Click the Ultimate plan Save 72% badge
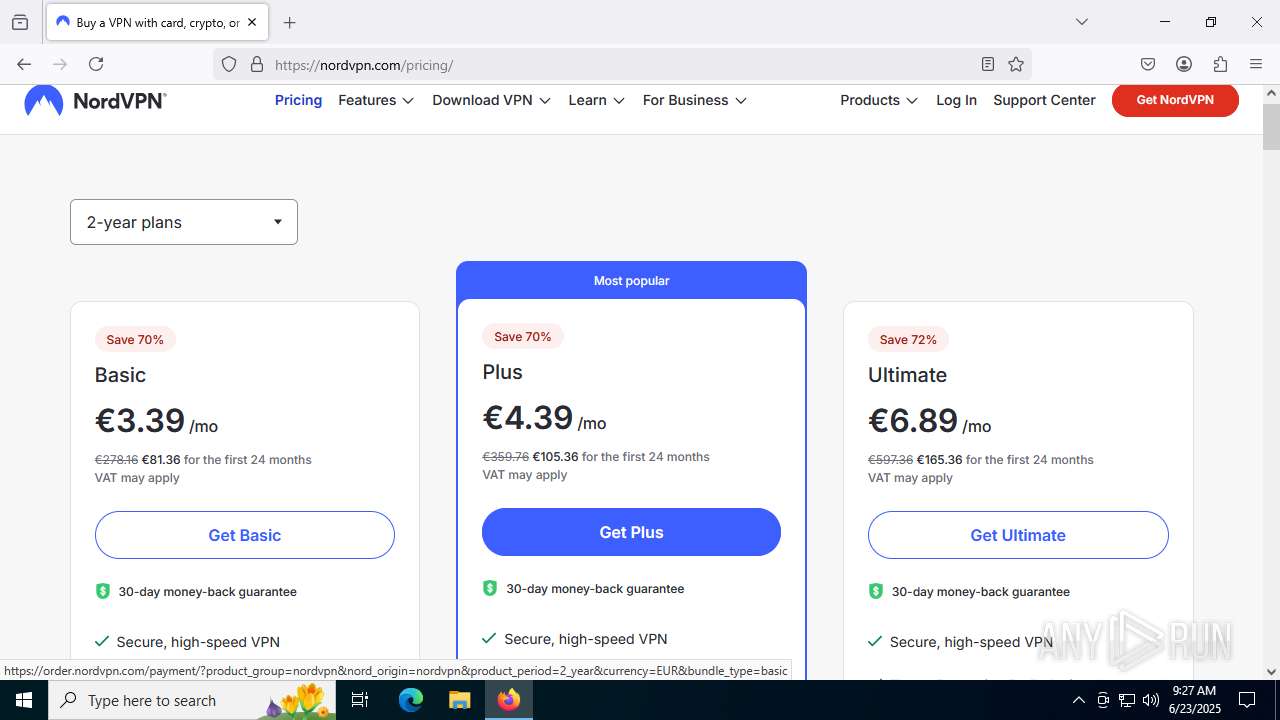 (x=908, y=339)
